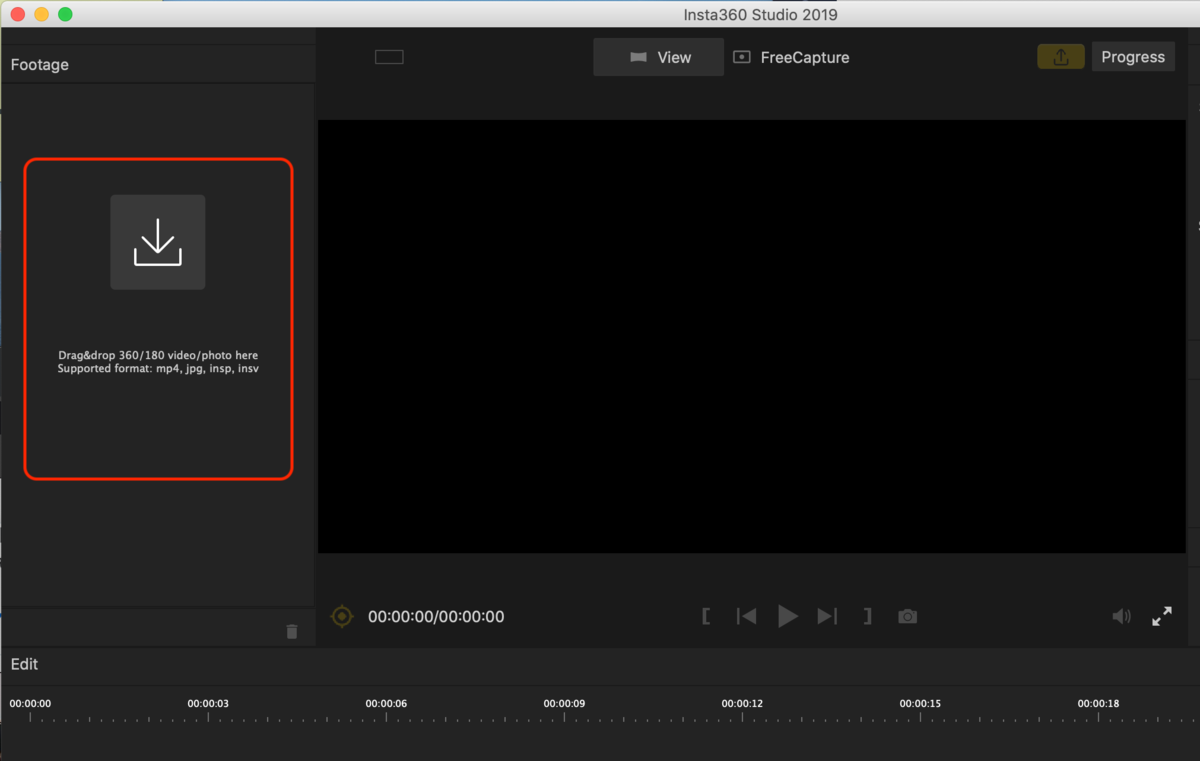The image size is (1200, 761).
Task: Delete footage with trash icon
Action: 292,631
